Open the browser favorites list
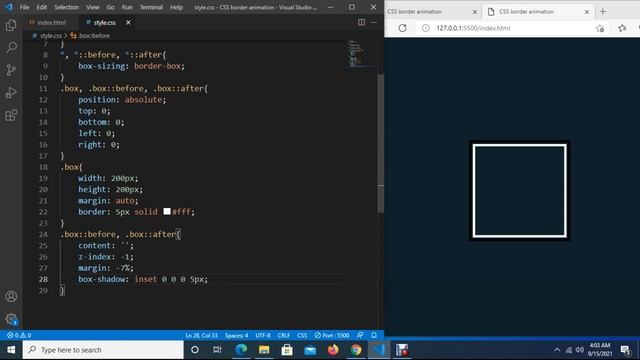This screenshot has height=360, width=640. click(622, 28)
